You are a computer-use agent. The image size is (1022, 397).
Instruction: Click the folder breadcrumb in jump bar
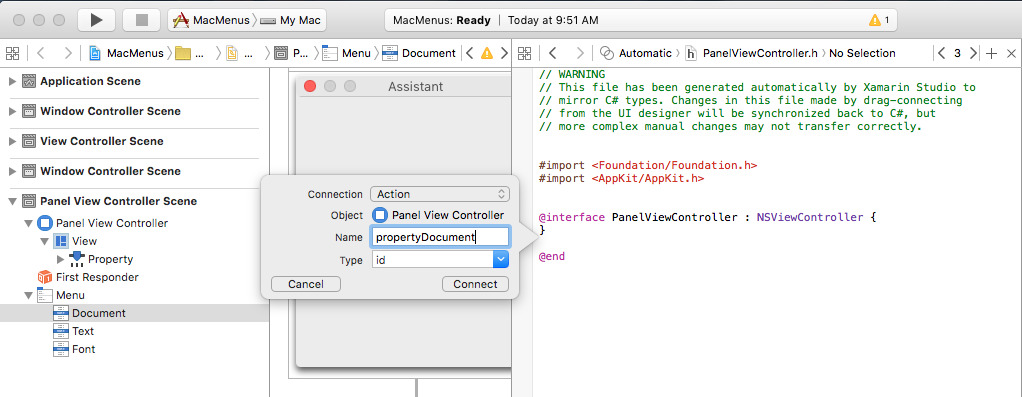pyautogui.click(x=190, y=53)
